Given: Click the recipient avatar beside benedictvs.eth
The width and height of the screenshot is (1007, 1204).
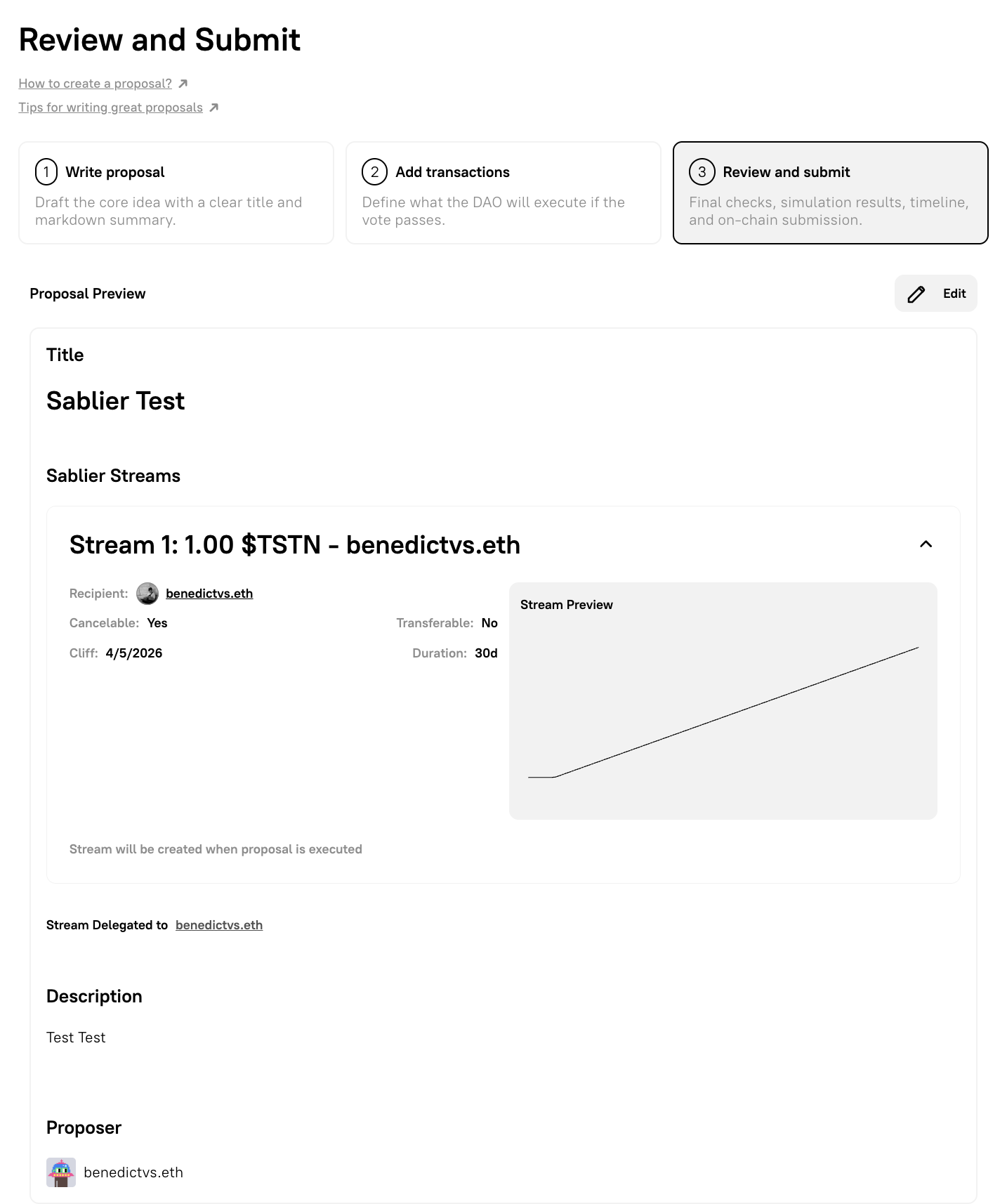Looking at the screenshot, I should click(147, 594).
